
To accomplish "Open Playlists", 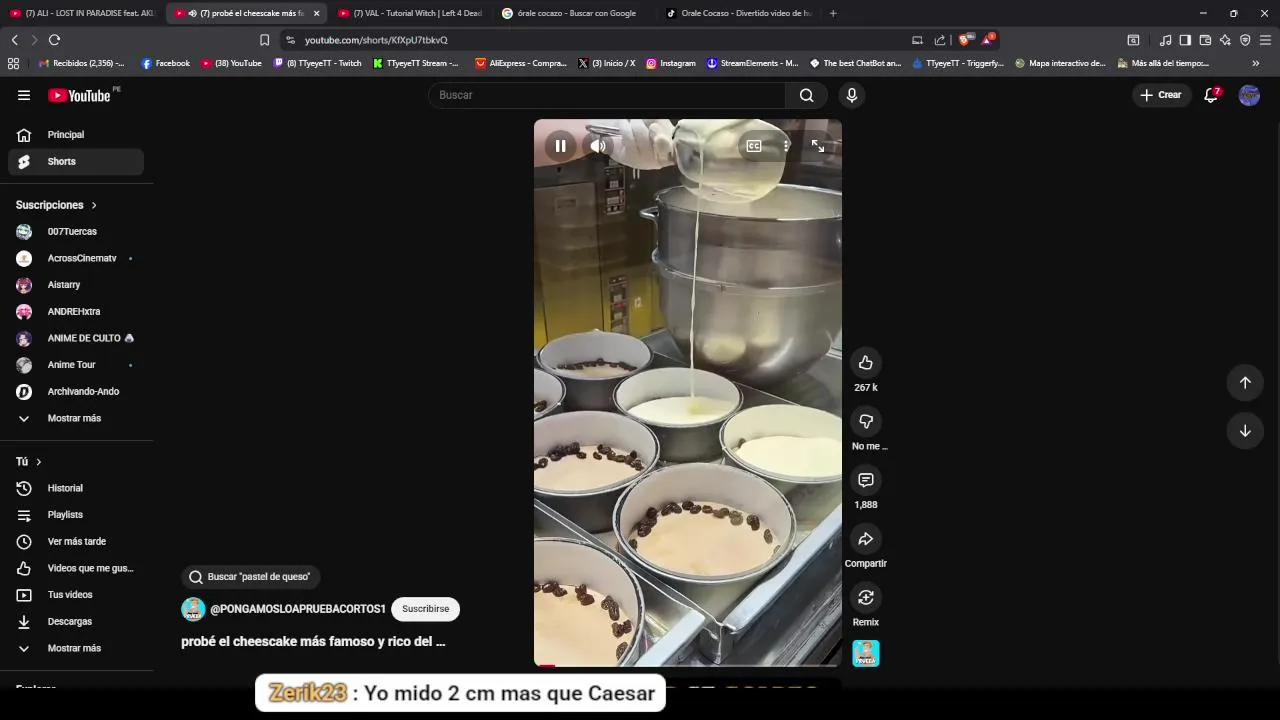I will click(x=76, y=515).
